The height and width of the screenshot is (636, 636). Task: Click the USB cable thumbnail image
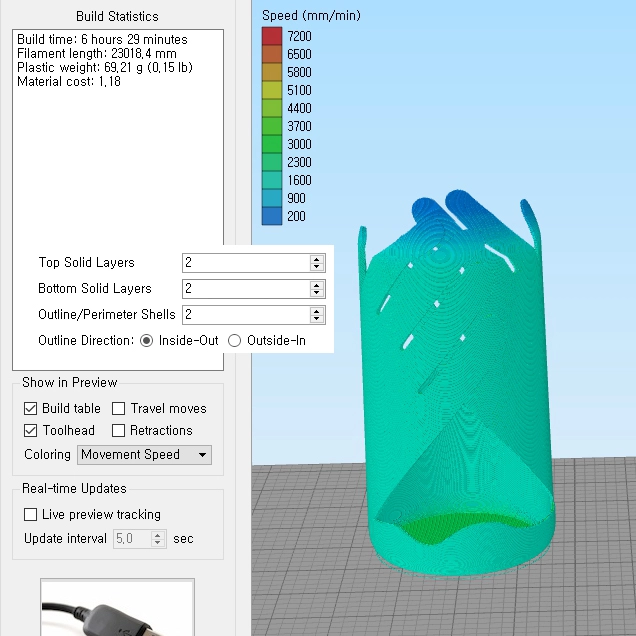click(117, 610)
